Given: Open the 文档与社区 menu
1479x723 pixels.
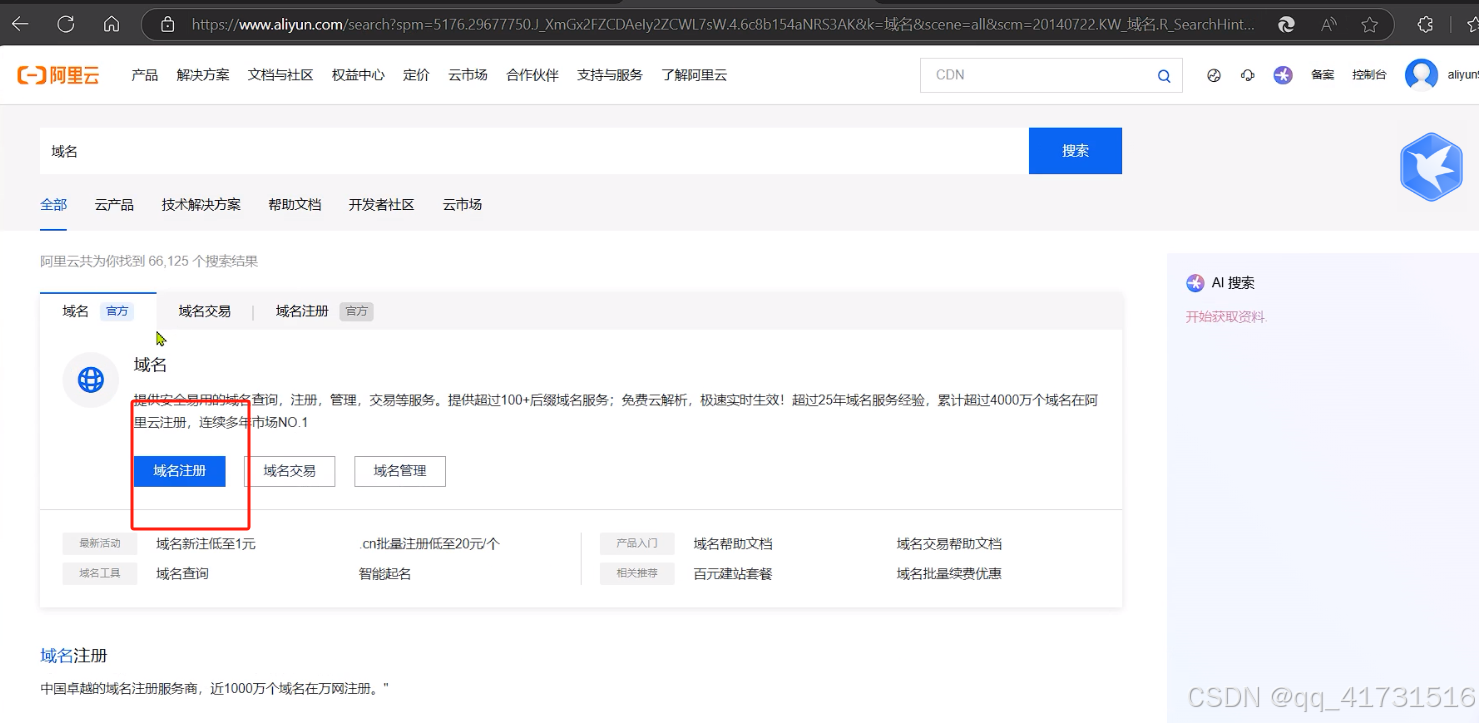Looking at the screenshot, I should [x=281, y=75].
